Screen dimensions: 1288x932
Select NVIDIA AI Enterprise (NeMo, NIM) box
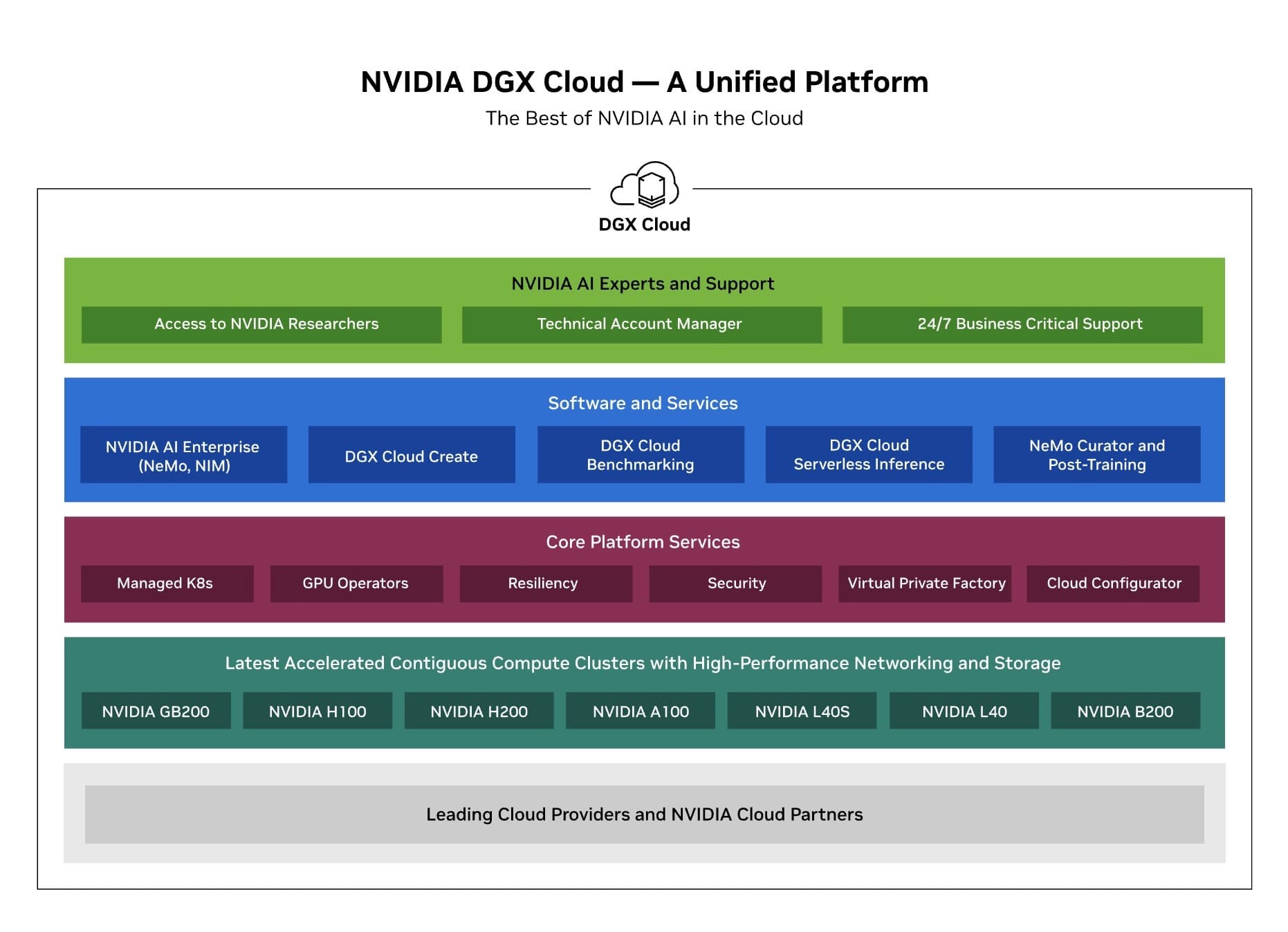pos(183,454)
